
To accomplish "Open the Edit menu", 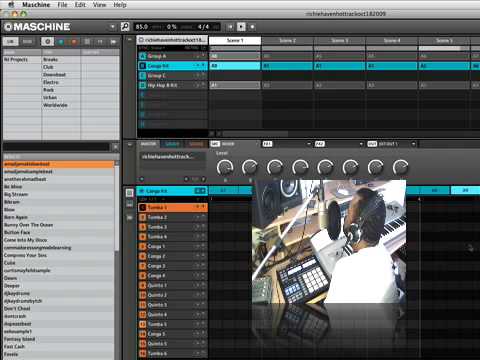I will 80,5.
